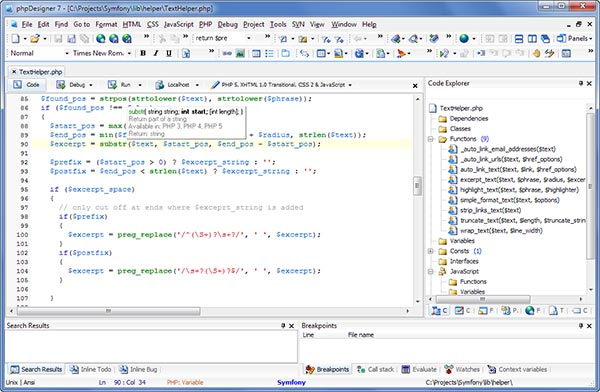Open the PHP menu
The height and width of the screenshot is (392, 600).
point(205,24)
